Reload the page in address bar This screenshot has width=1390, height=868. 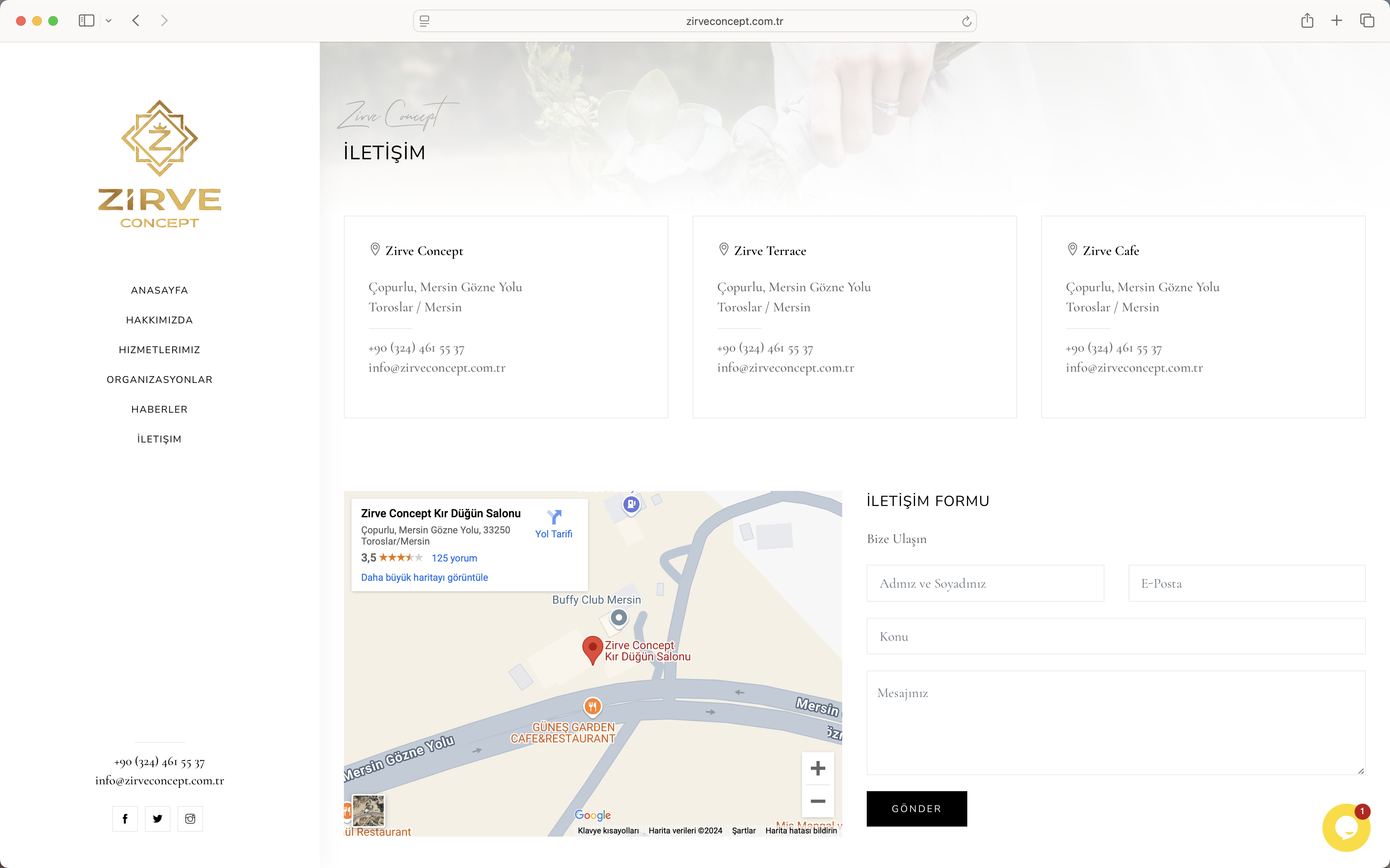(966, 21)
